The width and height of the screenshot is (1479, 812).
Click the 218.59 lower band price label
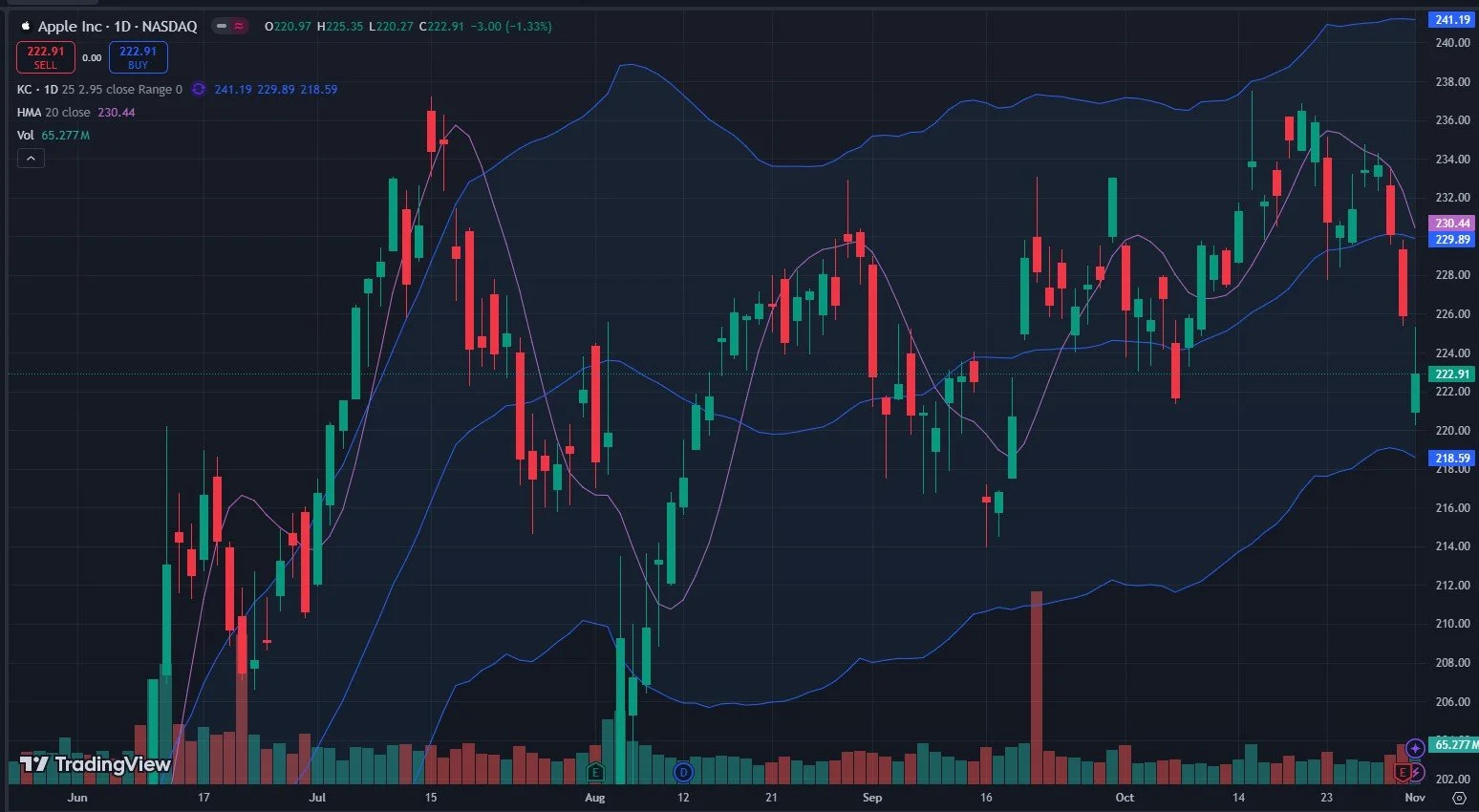coord(1452,458)
